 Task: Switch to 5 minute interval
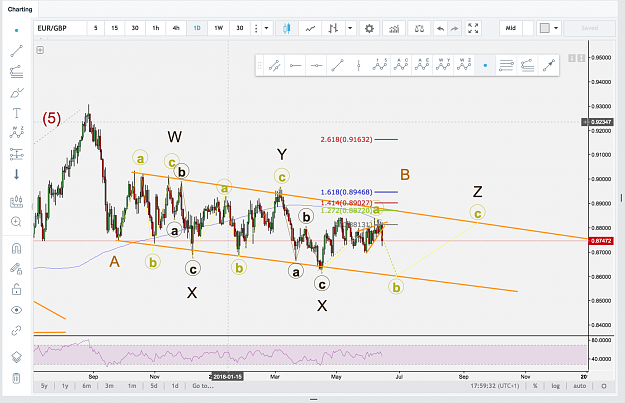(x=95, y=28)
